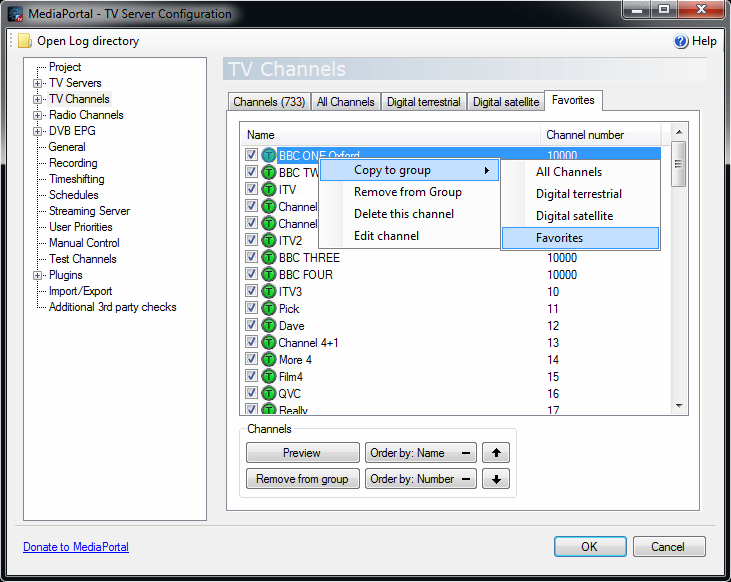Uncheck the More 4 checkbox
This screenshot has width=731, height=582.
251,359
